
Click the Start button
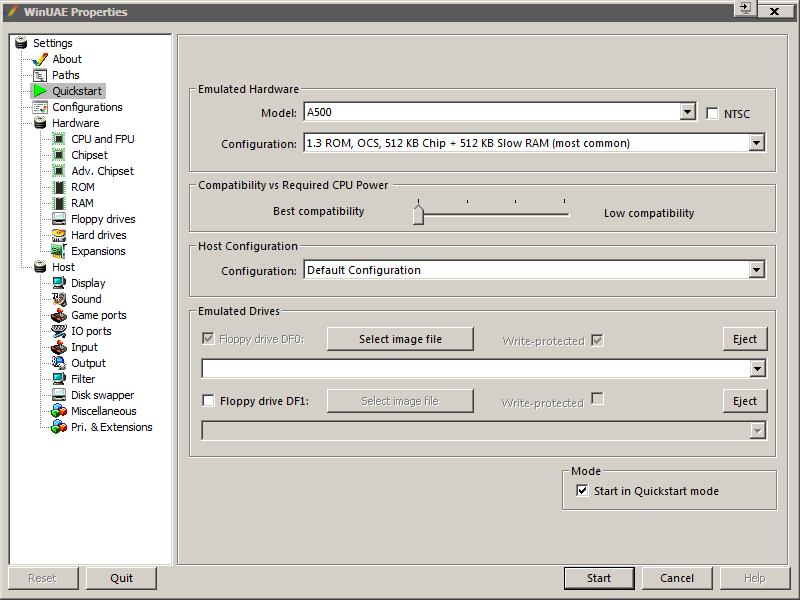coord(599,578)
